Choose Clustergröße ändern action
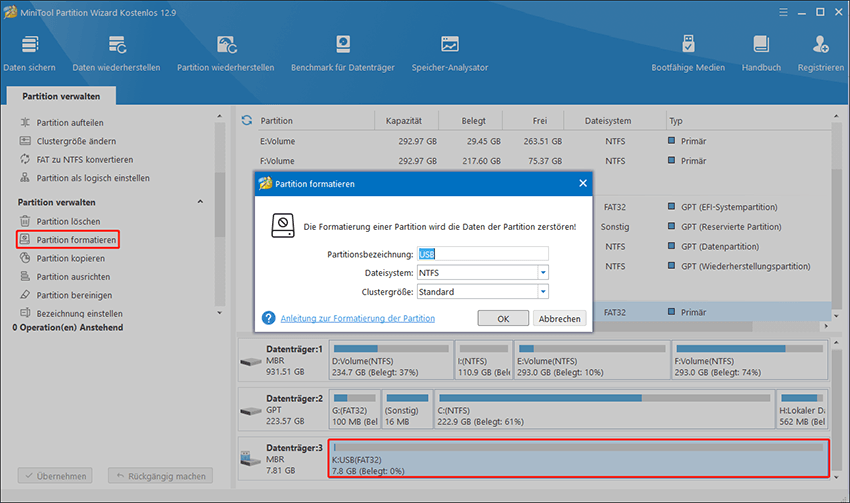The image size is (850, 503). tap(76, 141)
